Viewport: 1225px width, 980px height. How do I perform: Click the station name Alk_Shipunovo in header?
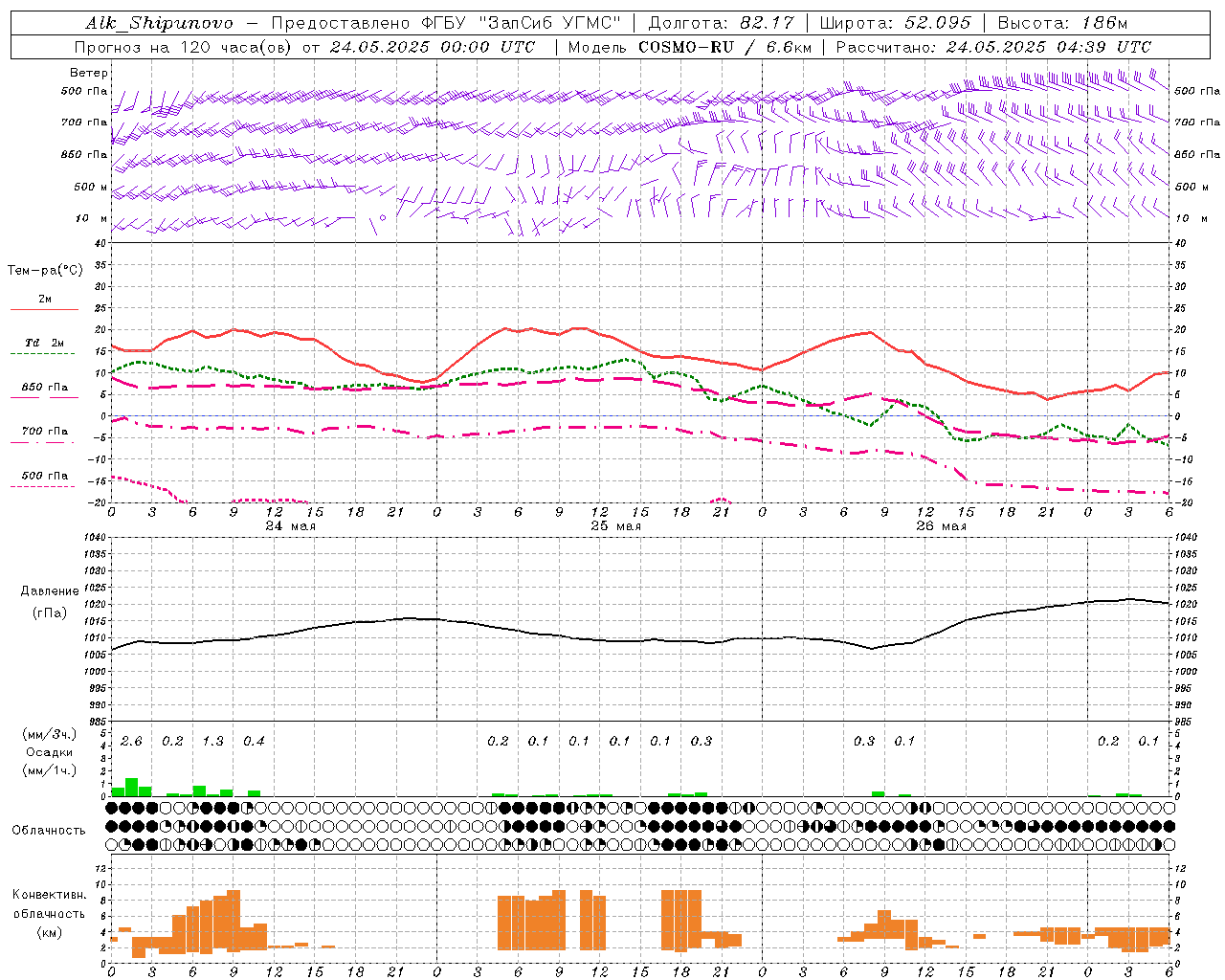pos(159,23)
